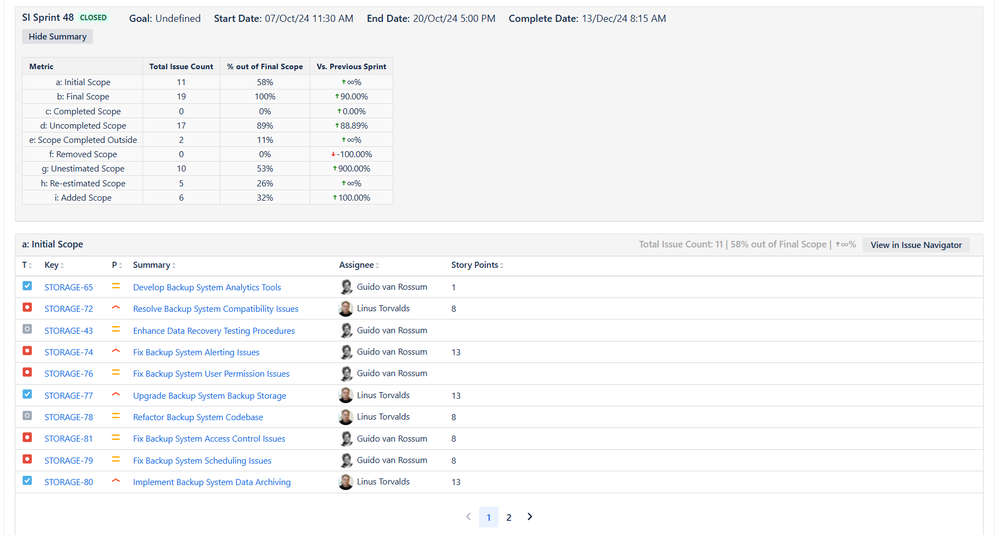The image size is (999, 535).
Task: Open issue key STORAGE-72
Action: [x=68, y=309]
